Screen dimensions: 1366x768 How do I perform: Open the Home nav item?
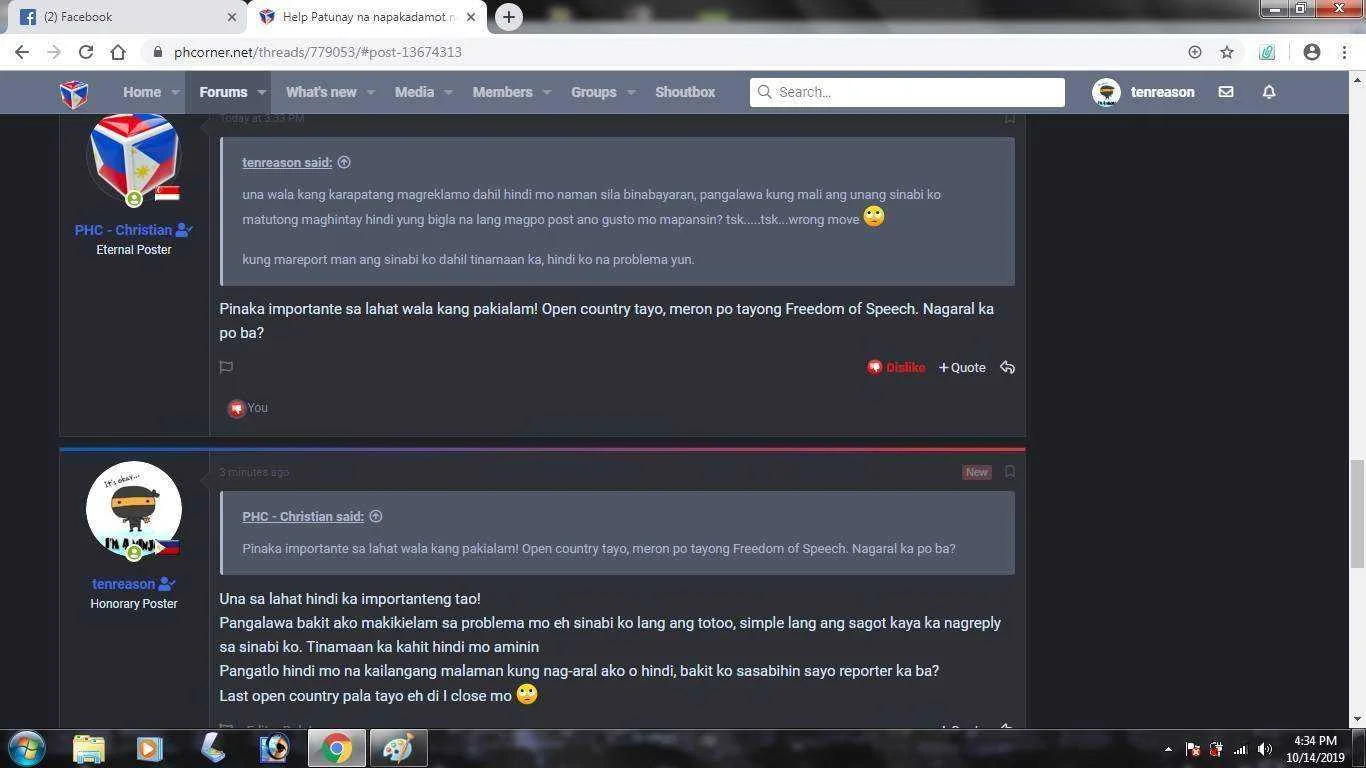click(142, 92)
